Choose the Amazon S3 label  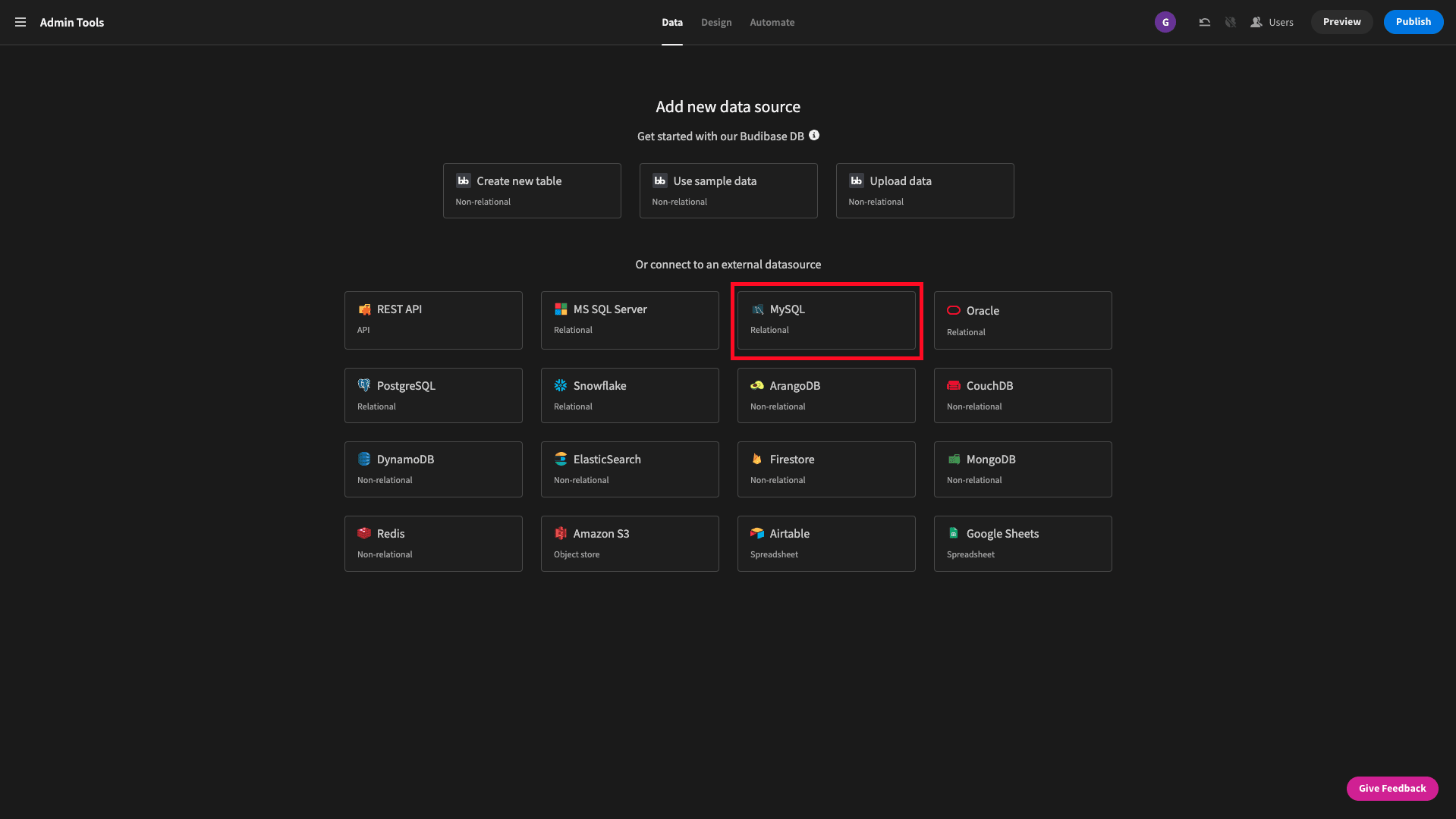pos(601,534)
